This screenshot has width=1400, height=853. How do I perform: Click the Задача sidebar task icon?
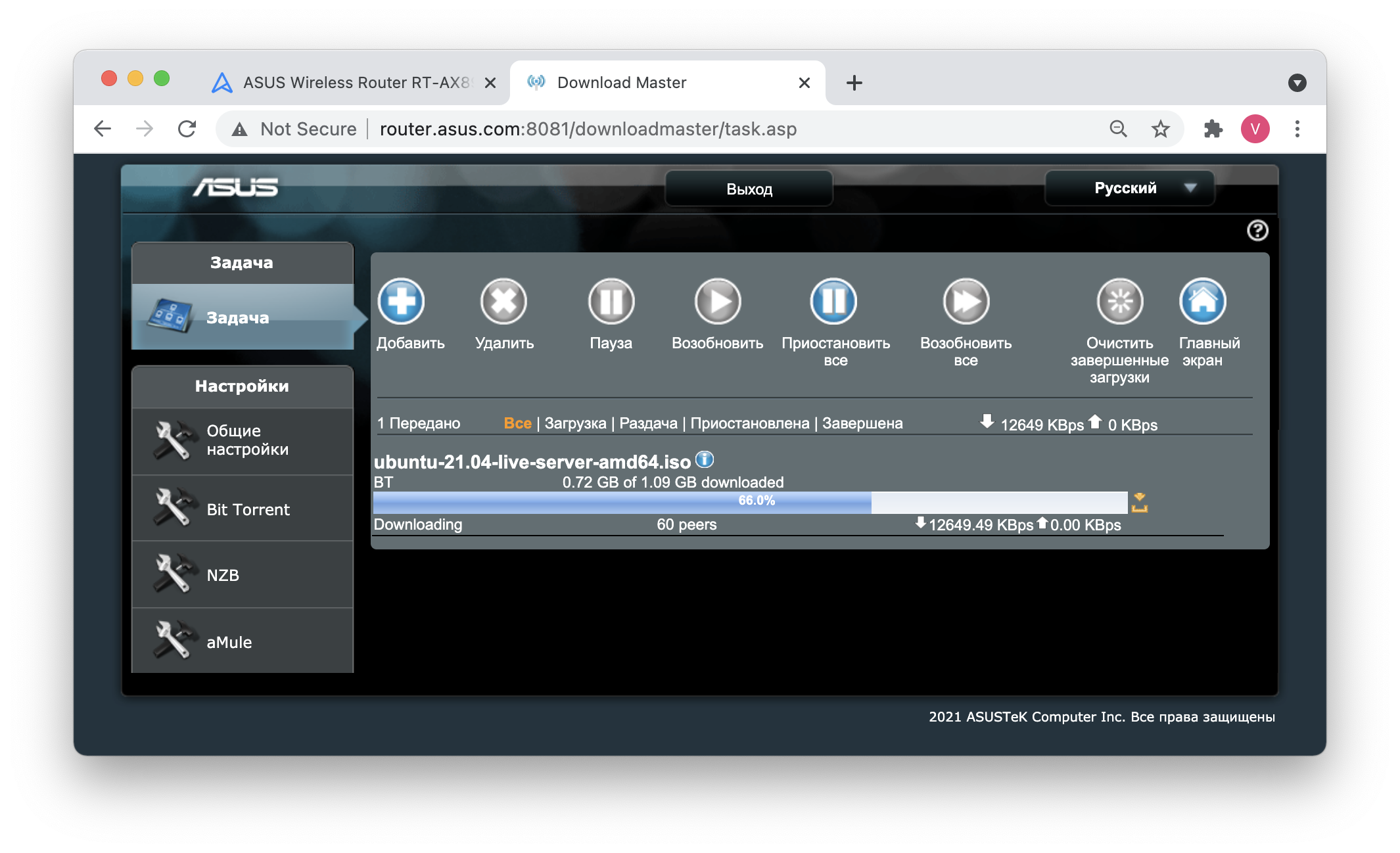(x=170, y=316)
